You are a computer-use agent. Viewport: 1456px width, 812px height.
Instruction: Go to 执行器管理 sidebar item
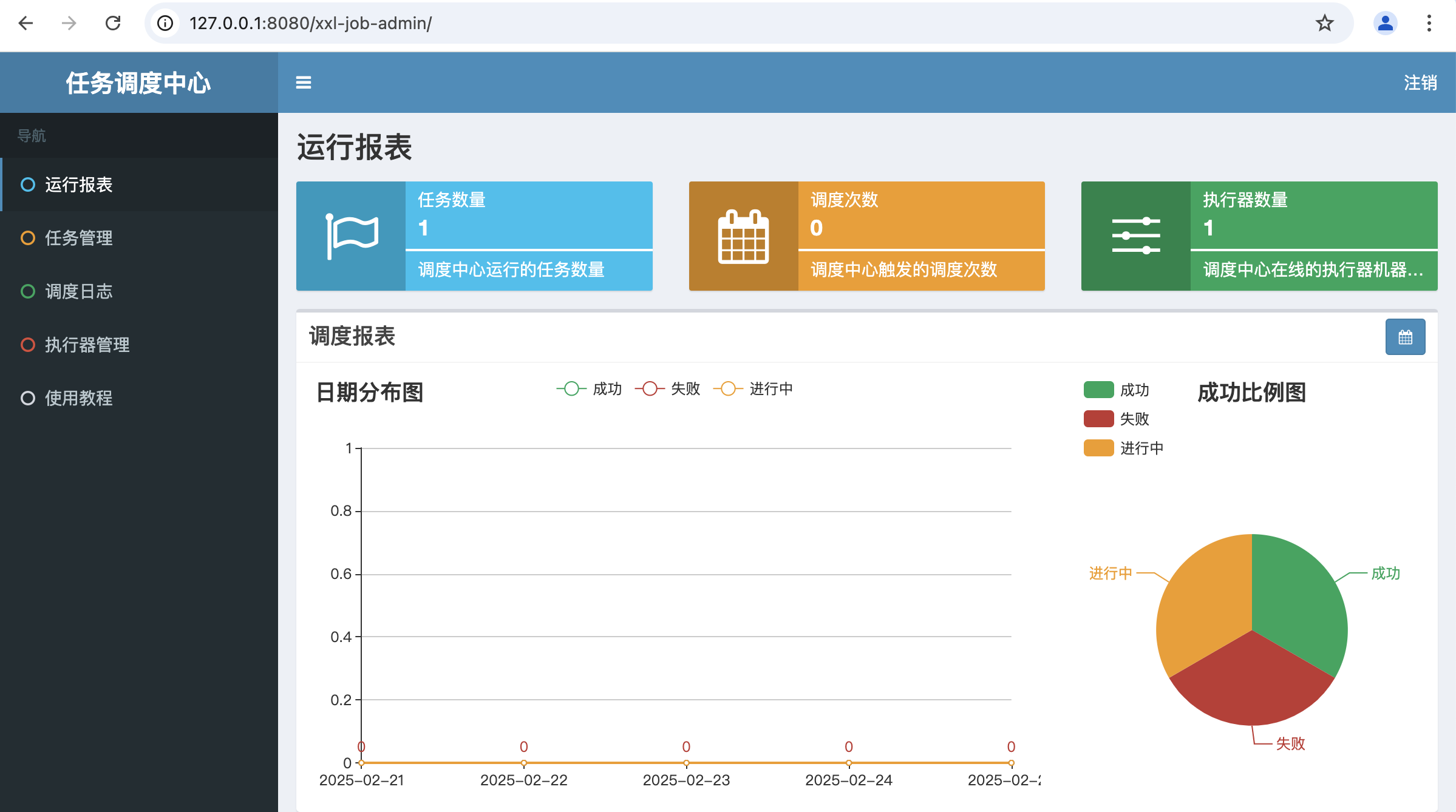[x=87, y=345]
